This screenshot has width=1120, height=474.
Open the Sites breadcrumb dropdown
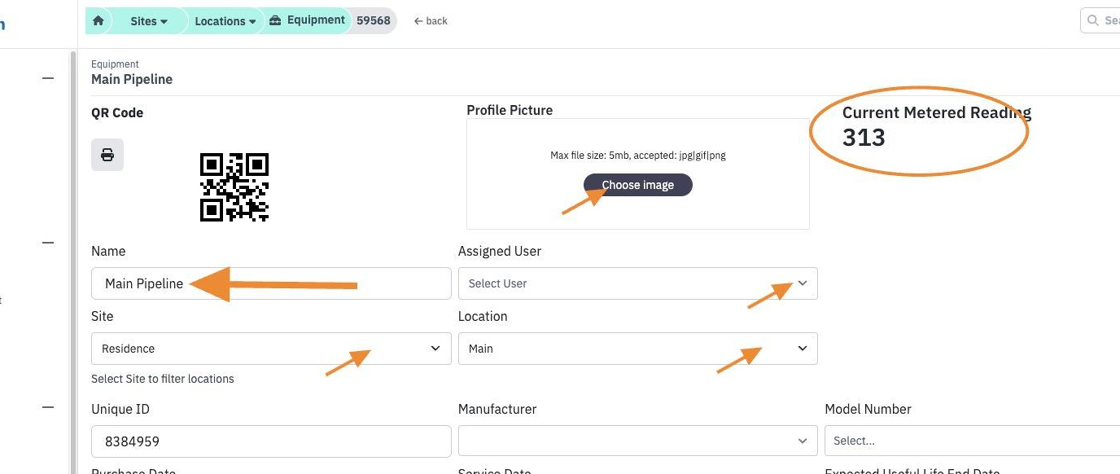[149, 21]
